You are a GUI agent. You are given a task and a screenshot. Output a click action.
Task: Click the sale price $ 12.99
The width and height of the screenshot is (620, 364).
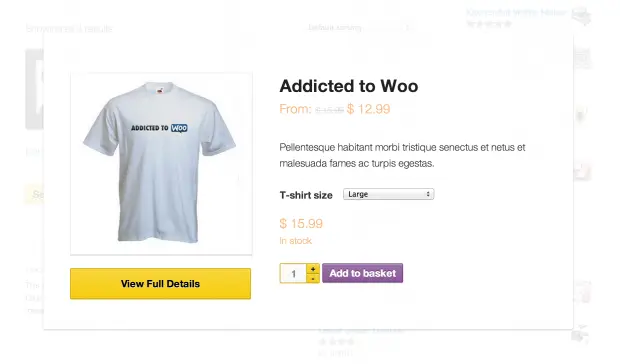point(368,109)
